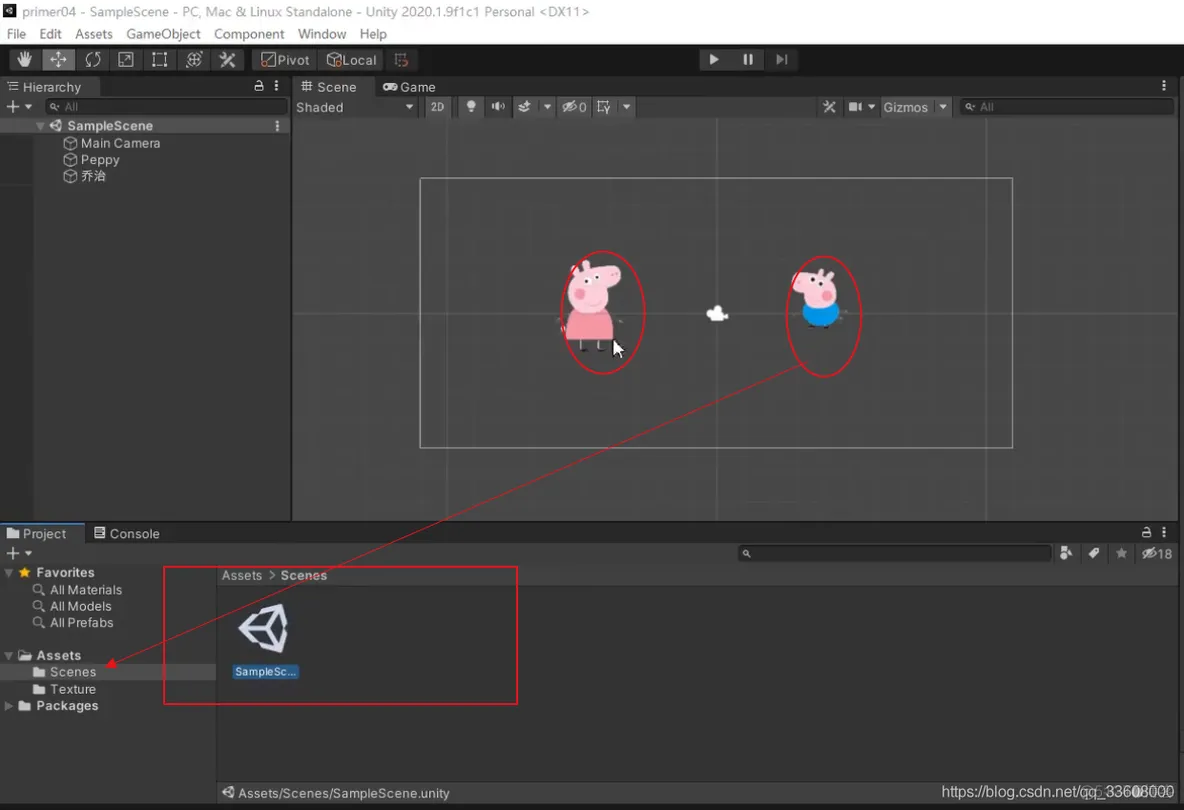Select the Hand tool
The image size is (1184, 810).
tap(25, 60)
